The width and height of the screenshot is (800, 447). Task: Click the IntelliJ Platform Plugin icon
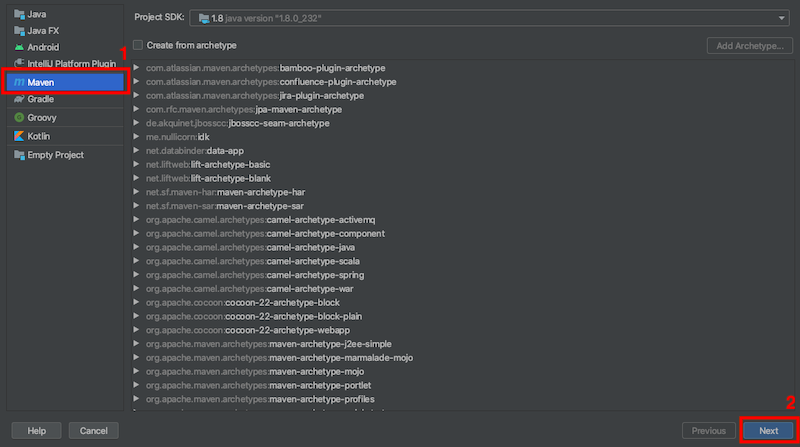(19, 63)
